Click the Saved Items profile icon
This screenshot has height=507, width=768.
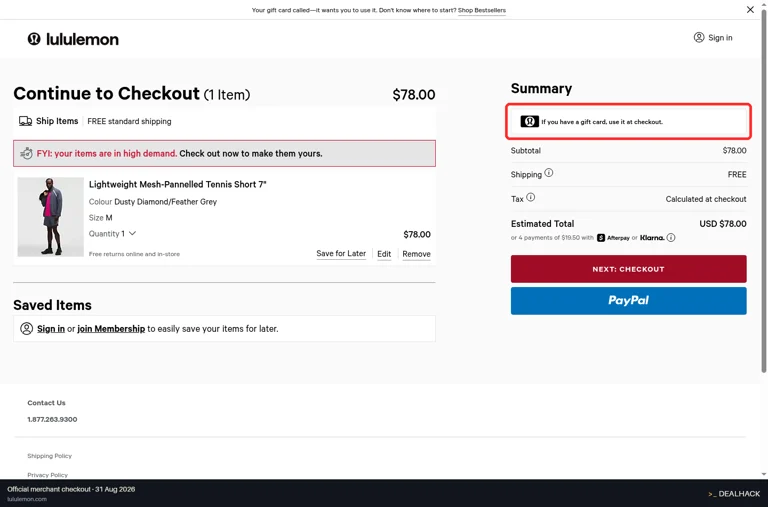tap(26, 329)
